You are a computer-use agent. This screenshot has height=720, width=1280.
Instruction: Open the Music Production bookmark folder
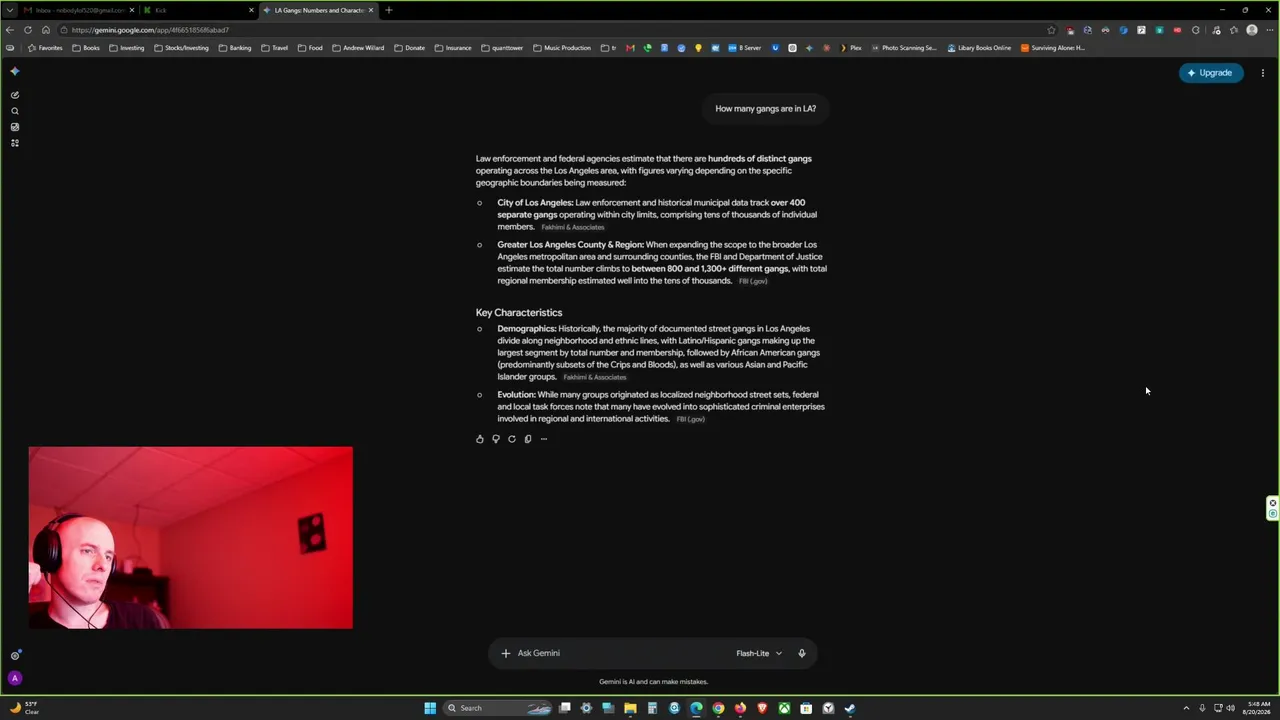coord(562,48)
